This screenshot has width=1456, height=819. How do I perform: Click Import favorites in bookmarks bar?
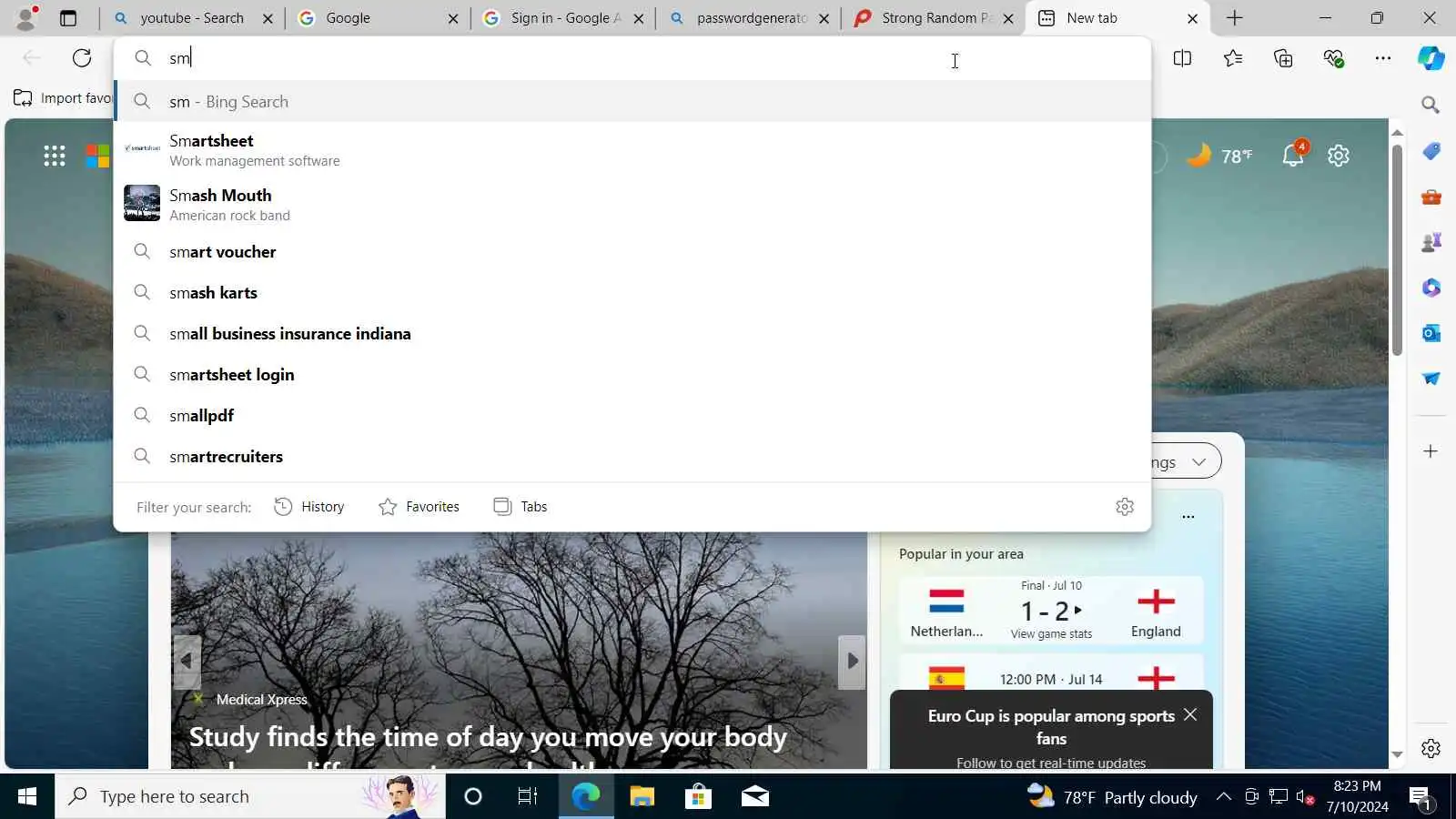[62, 98]
